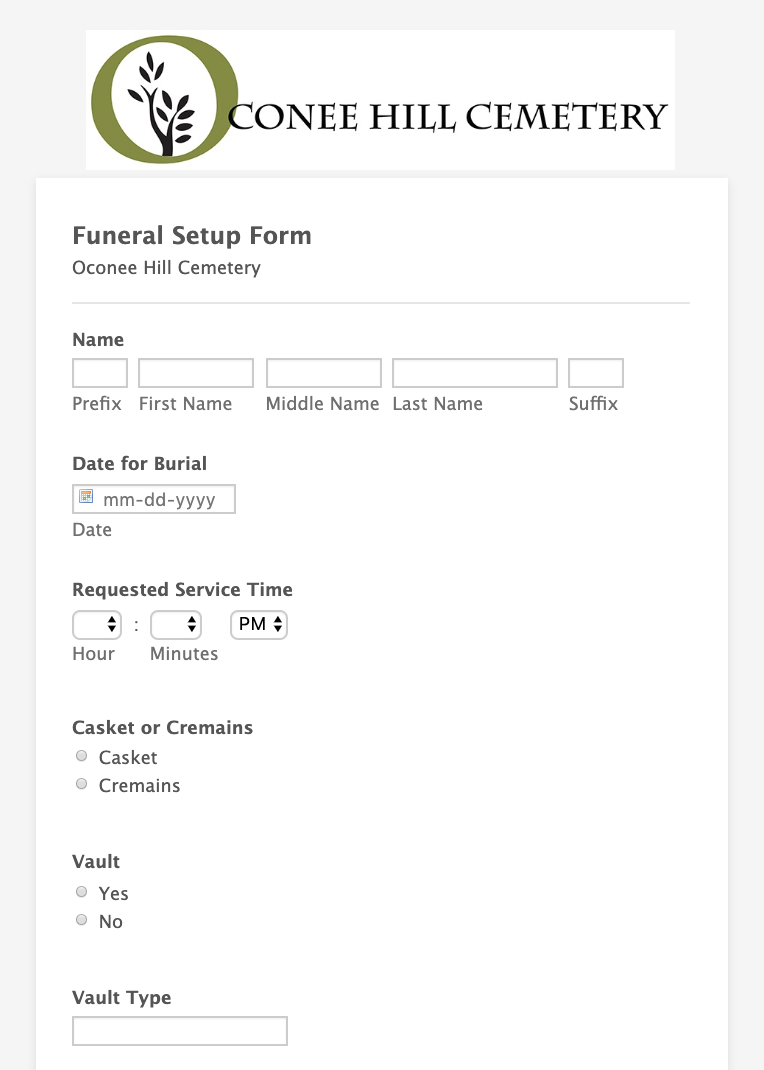Viewport: 764px width, 1070px height.
Task: Click into the Last Name field
Action: (x=475, y=373)
